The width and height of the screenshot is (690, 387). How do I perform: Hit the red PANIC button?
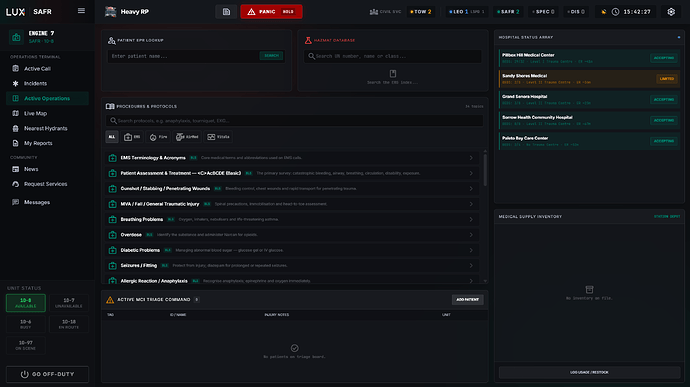271,12
